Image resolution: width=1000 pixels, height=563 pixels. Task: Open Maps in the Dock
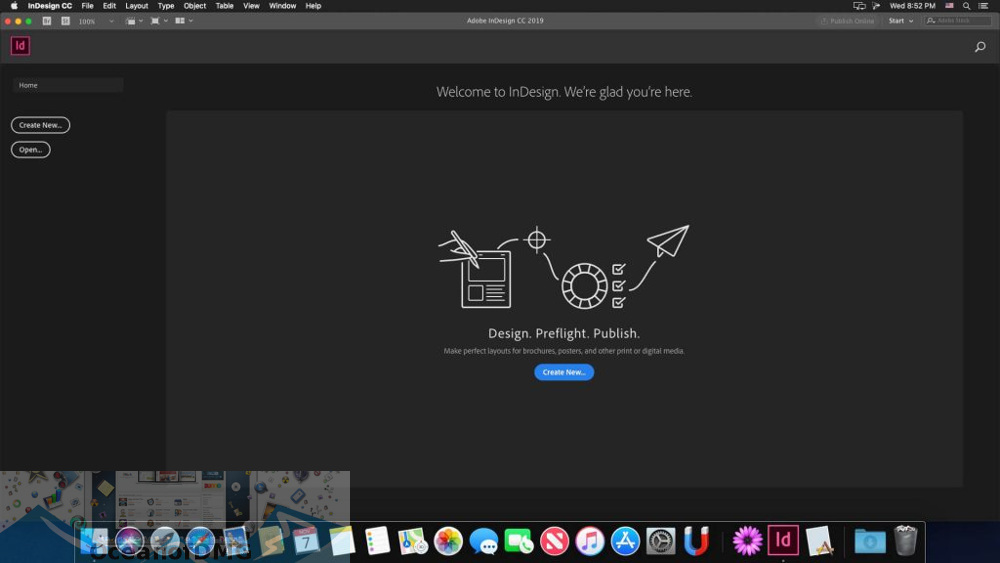pos(413,542)
